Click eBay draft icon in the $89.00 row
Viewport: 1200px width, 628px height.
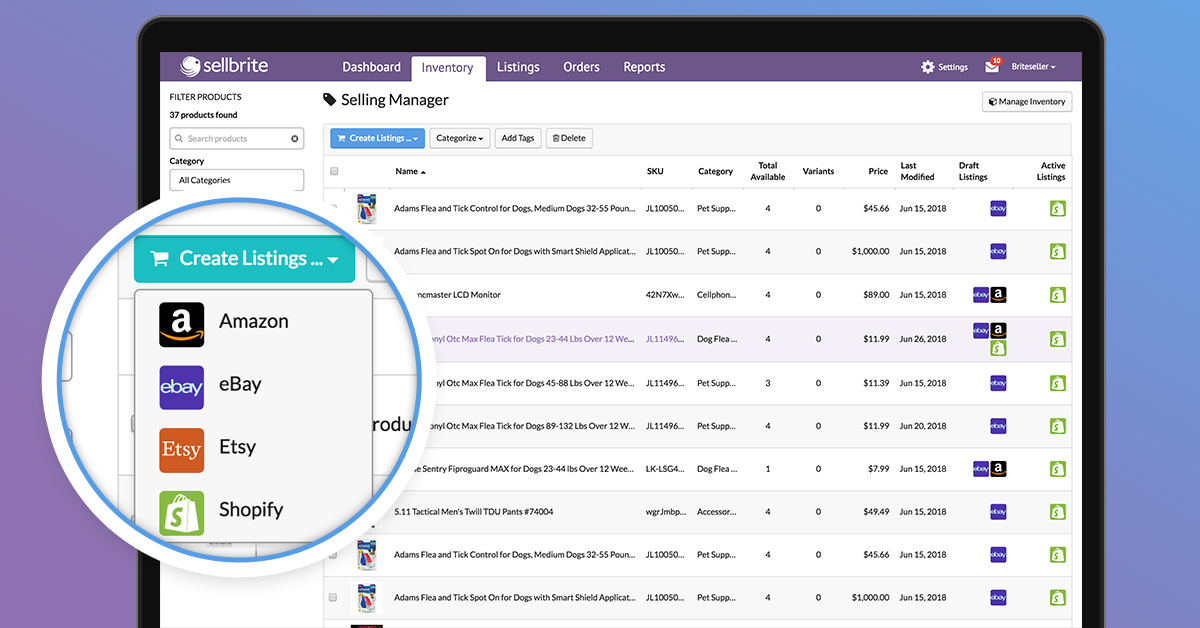click(x=981, y=295)
